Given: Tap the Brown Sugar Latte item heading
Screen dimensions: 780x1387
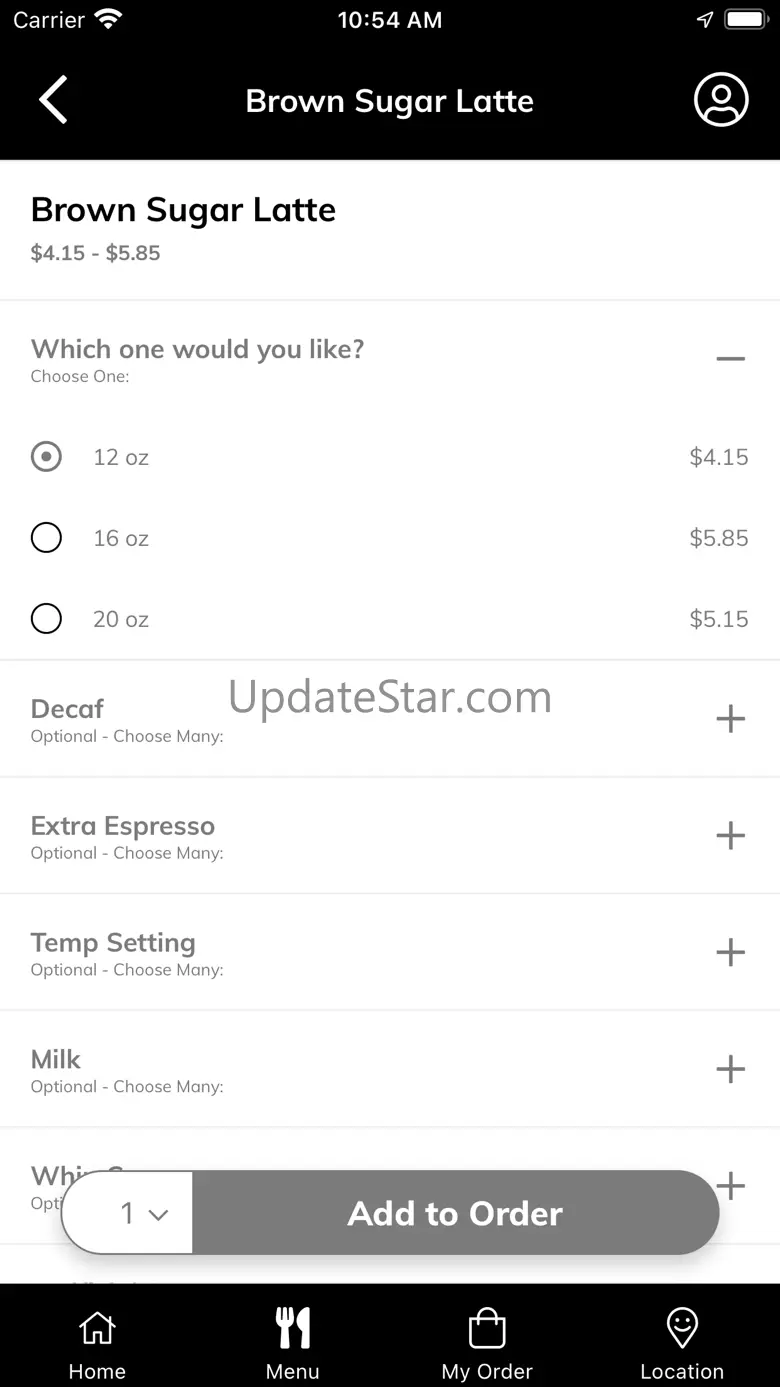Looking at the screenshot, I should [183, 210].
